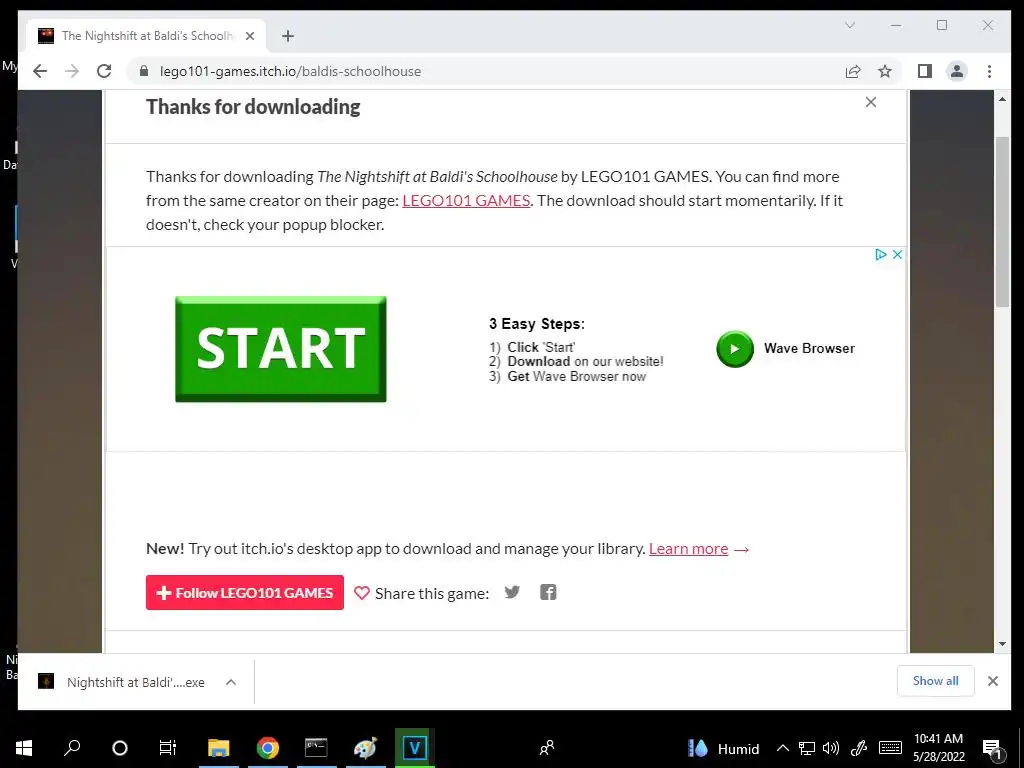Open the AdChoices info icon
This screenshot has width=1024, height=768.
[x=880, y=255]
